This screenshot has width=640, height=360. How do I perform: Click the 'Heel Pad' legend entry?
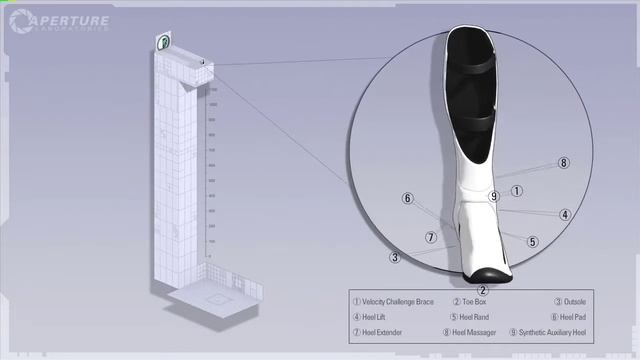tap(569, 317)
